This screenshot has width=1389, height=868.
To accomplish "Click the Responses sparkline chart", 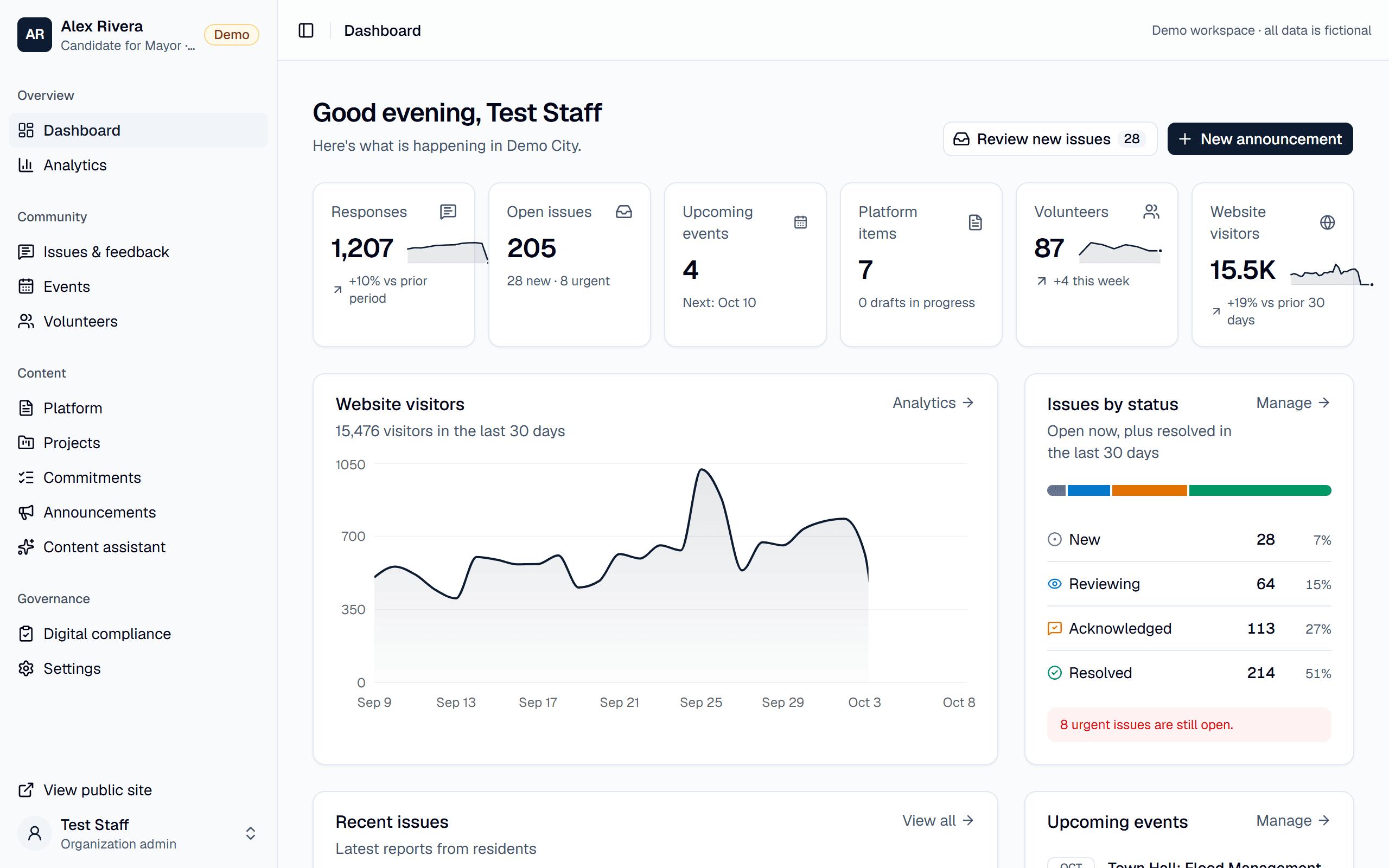I will tap(448, 252).
